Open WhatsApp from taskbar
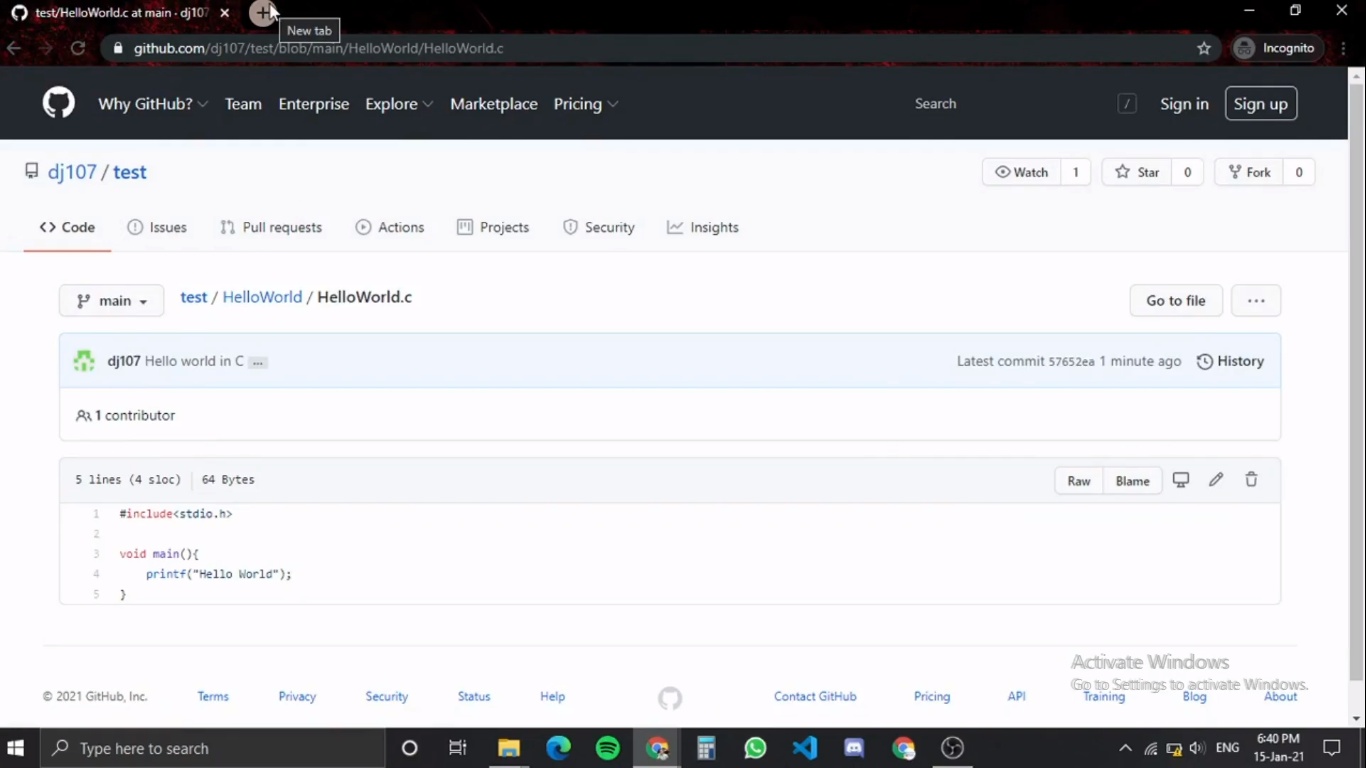 pyautogui.click(x=755, y=748)
